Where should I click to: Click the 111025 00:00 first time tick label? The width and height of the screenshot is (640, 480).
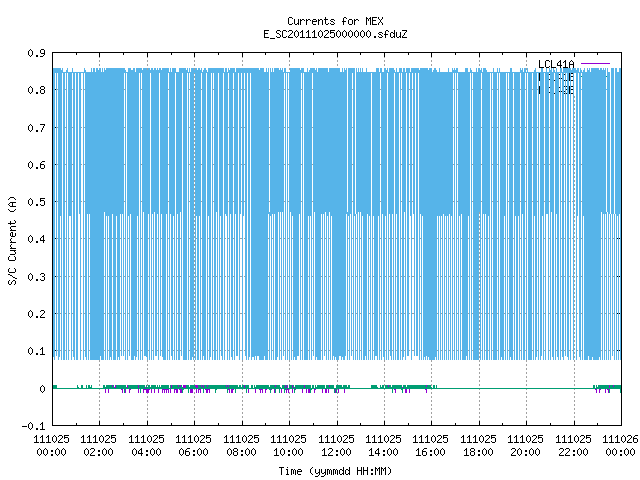51,445
